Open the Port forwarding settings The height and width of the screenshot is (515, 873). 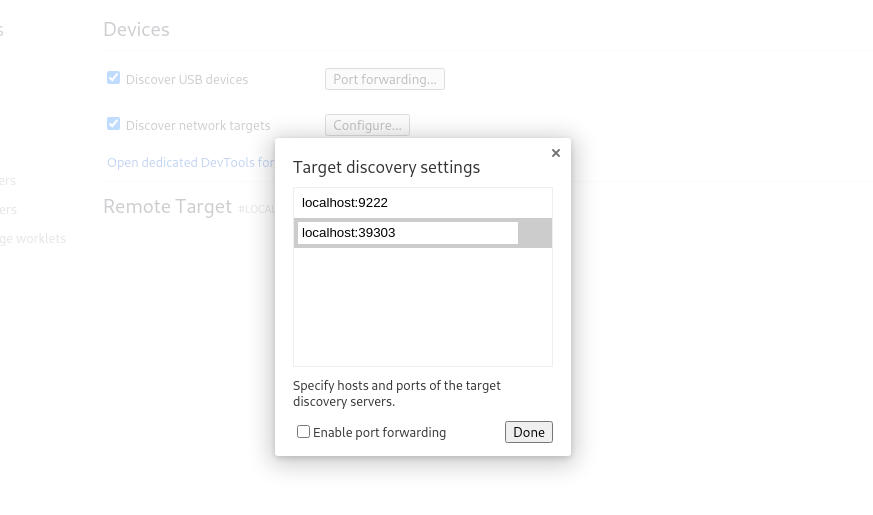pos(385,79)
